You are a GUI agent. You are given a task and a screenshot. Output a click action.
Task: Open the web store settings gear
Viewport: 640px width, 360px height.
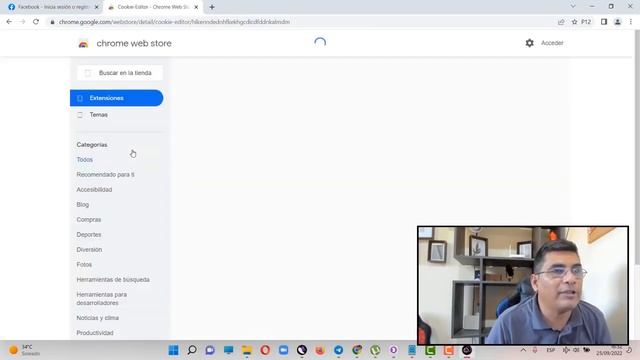point(529,43)
